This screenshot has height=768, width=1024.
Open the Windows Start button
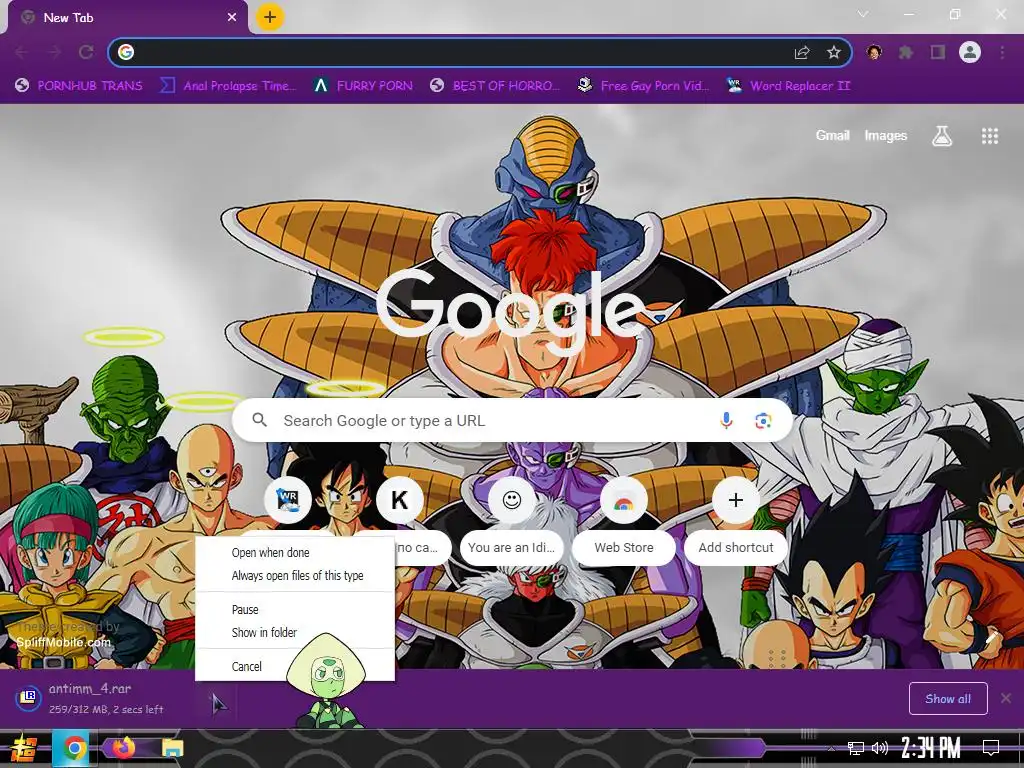[23, 748]
